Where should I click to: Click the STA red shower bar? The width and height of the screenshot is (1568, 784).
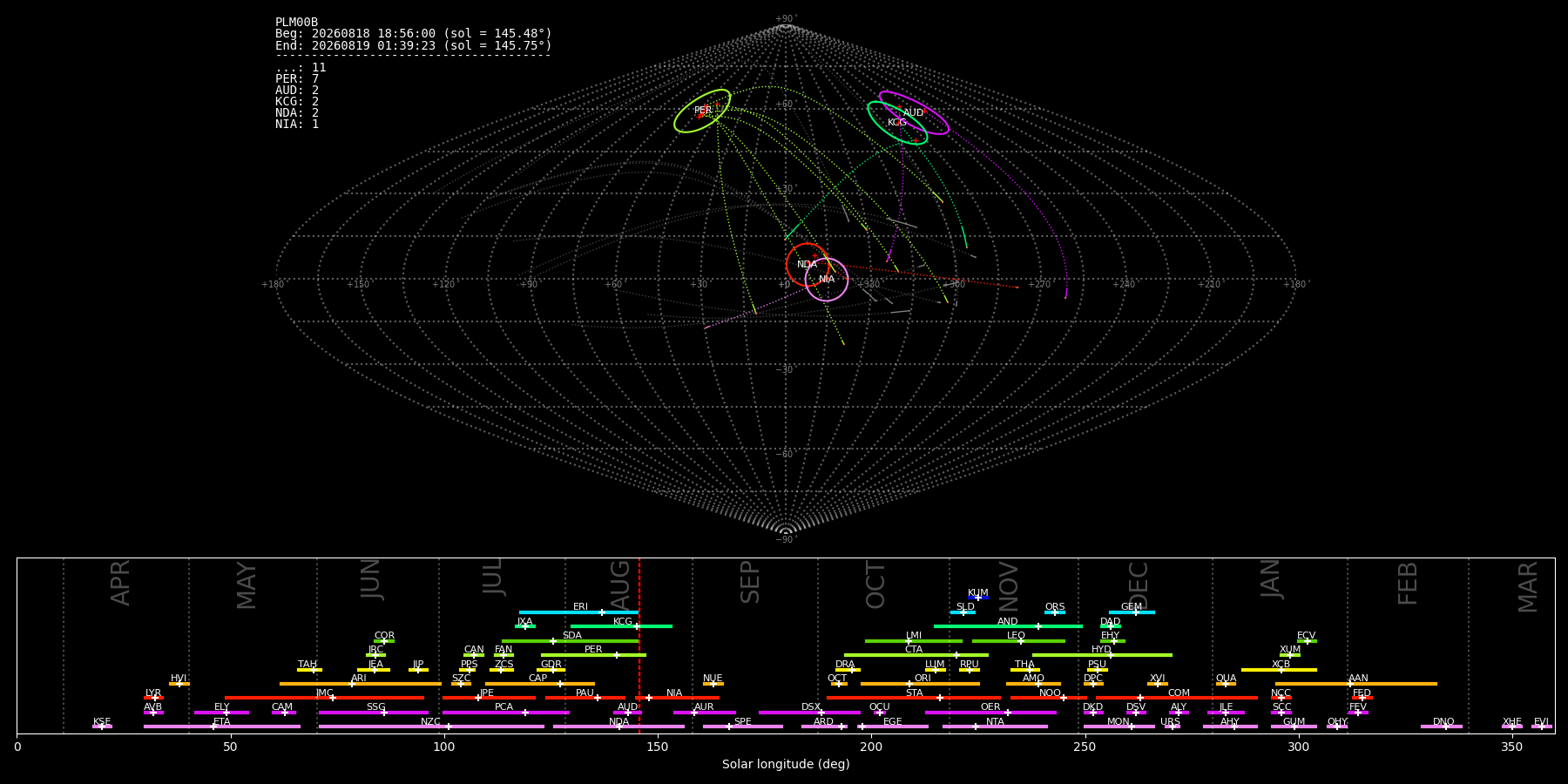pos(914,698)
